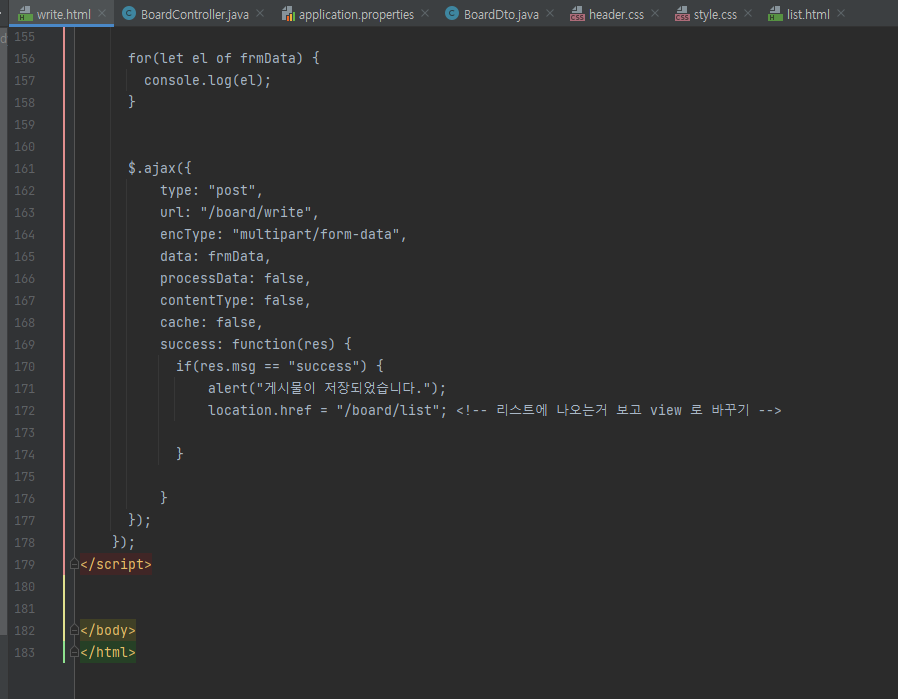The width and height of the screenshot is (898, 699).
Task: Click the alert call with Korean message
Action: 326,388
